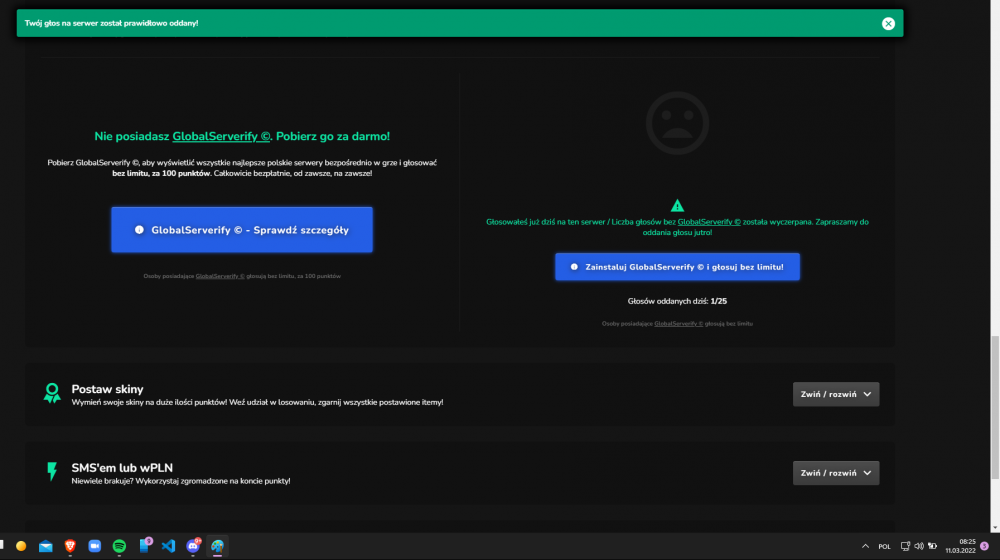This screenshot has height=560, width=1000.
Task: Click the 'Postaw skiny' section heading
Action: (107, 389)
